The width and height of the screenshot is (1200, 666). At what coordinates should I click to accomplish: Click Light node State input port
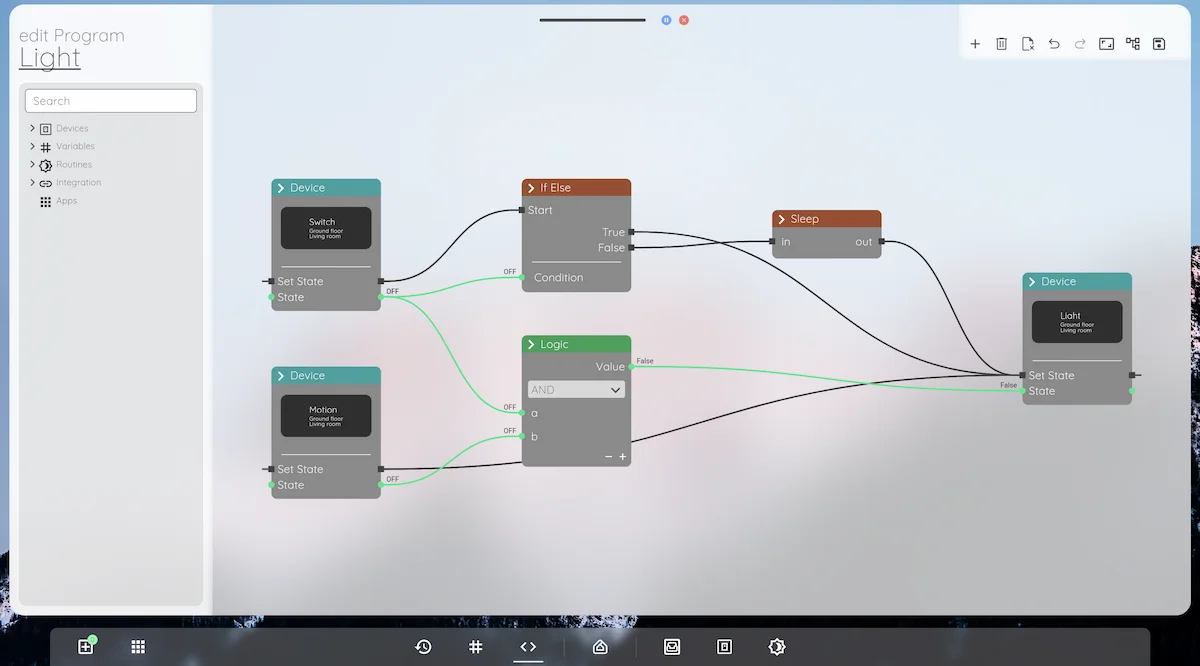(x=1022, y=391)
